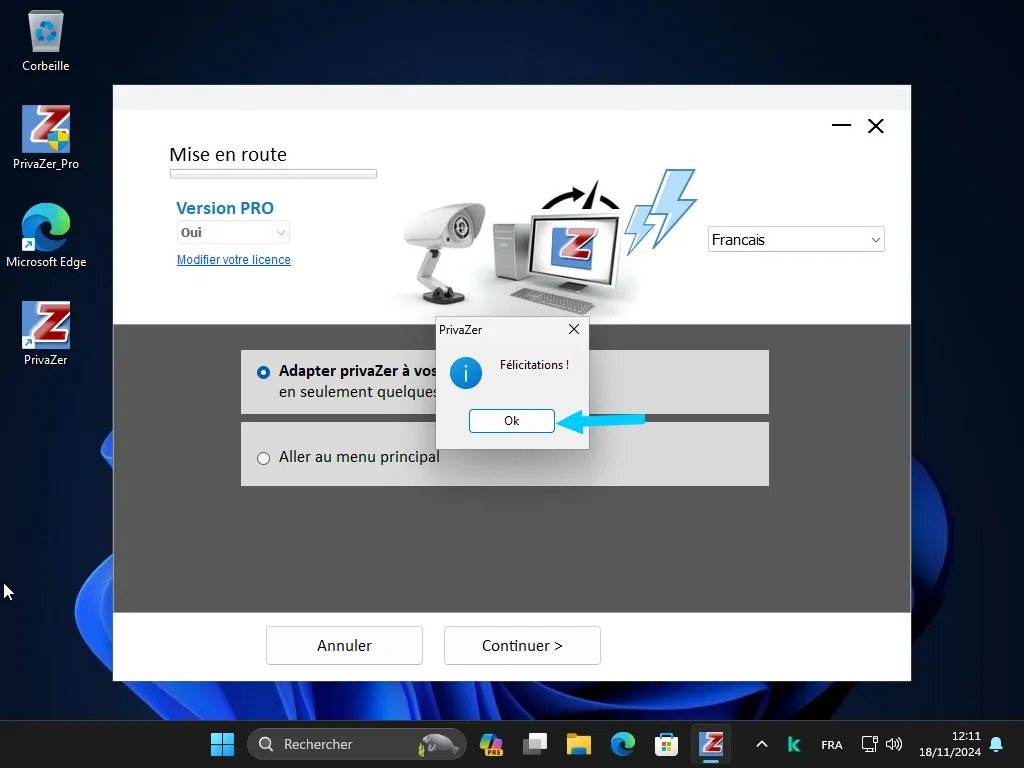The height and width of the screenshot is (768, 1024).
Task: Open network status tray icon
Action: 869,744
